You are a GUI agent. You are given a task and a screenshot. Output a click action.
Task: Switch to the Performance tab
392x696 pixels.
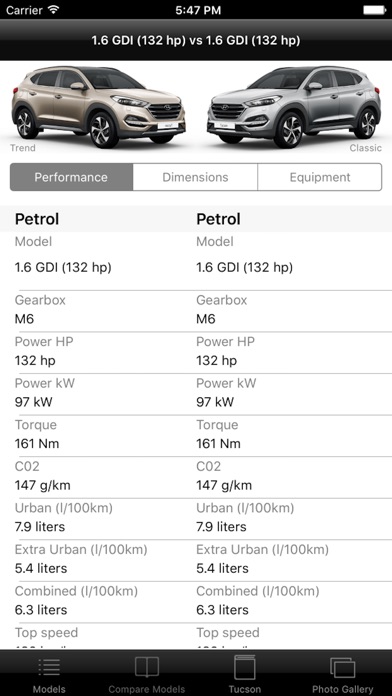(71, 177)
